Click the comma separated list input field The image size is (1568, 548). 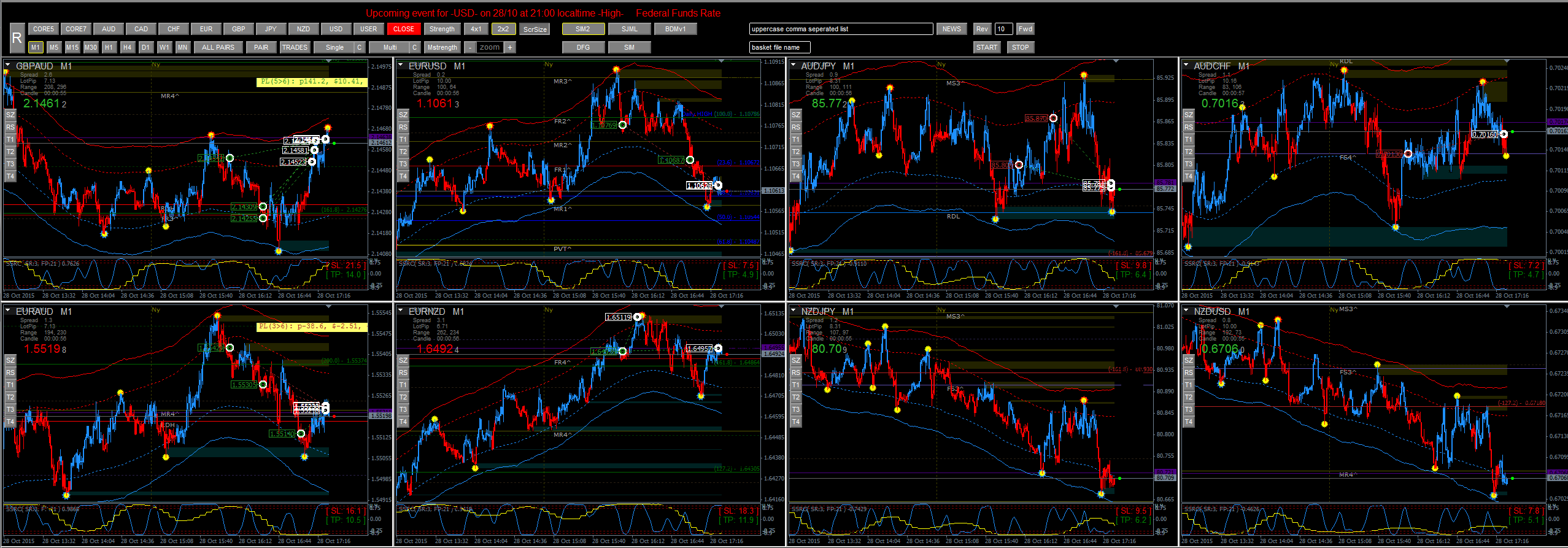point(841,29)
